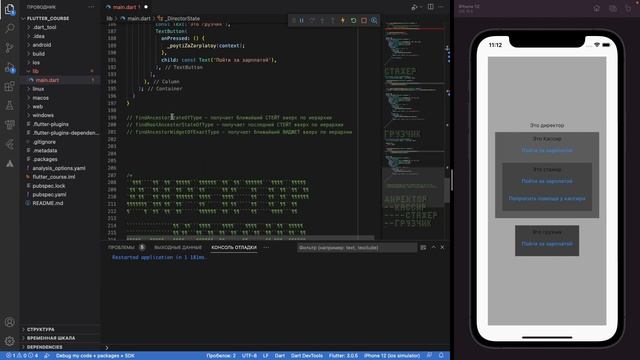This screenshot has height=360, width=640.
Task: Stop debugging with the red square
Action: [x=364, y=20]
